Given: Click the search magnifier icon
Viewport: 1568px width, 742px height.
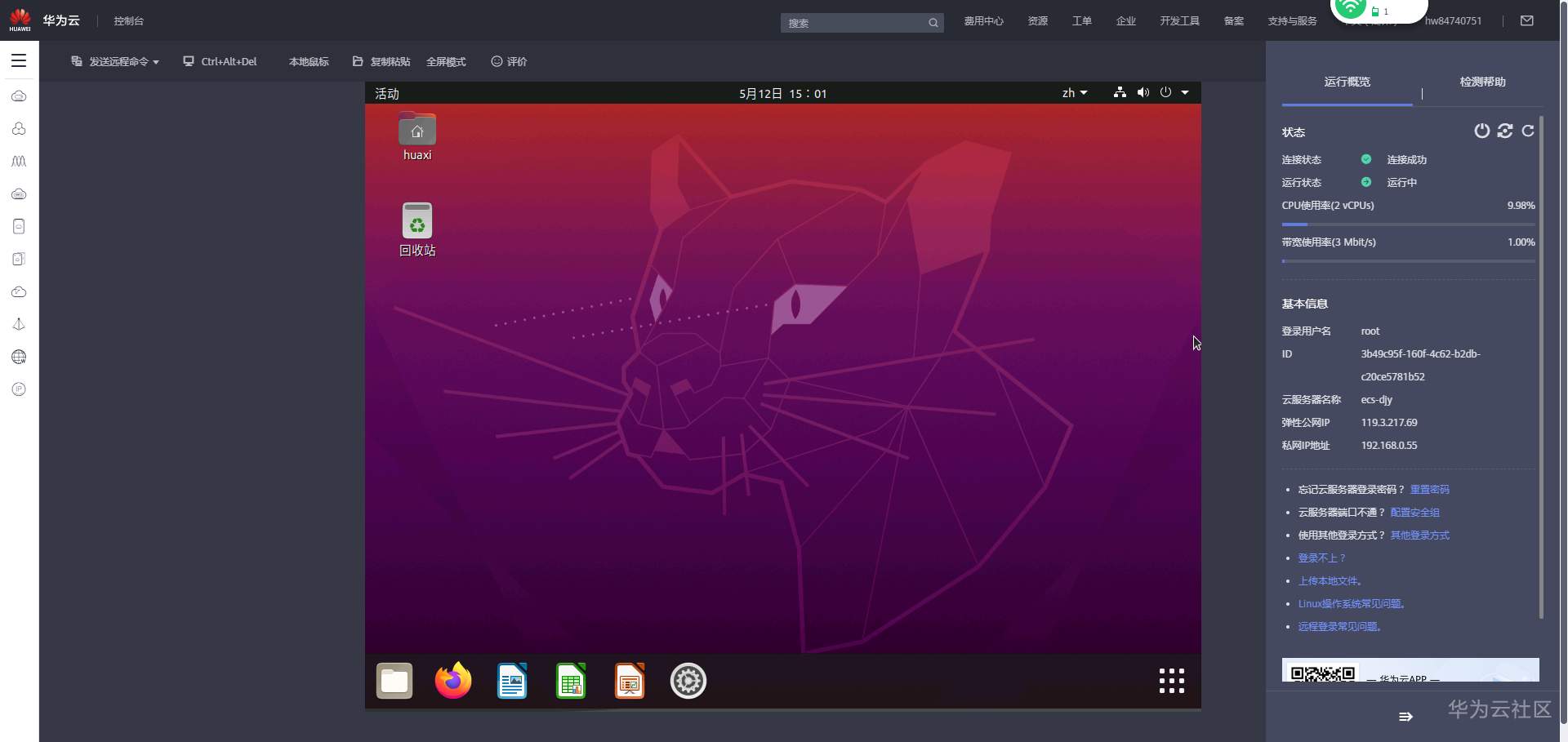Looking at the screenshot, I should pyautogui.click(x=933, y=23).
